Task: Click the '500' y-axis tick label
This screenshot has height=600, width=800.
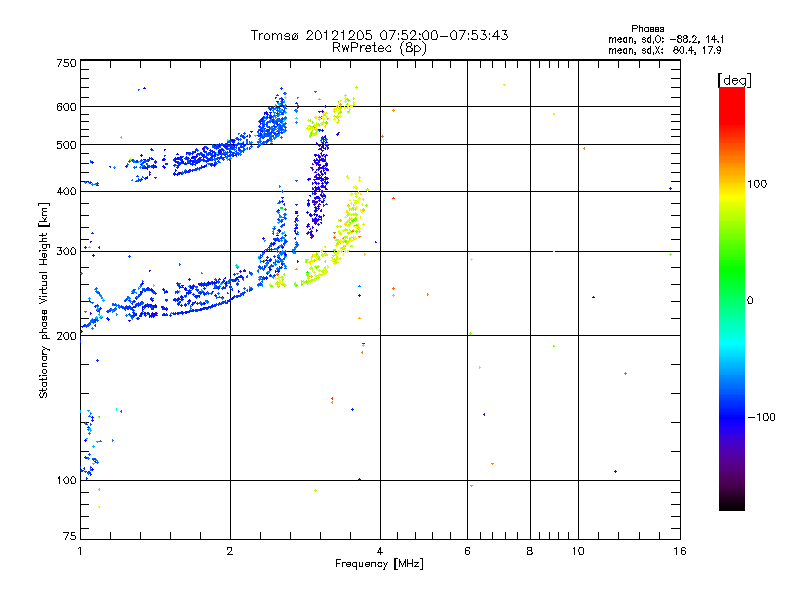Action: [66, 145]
